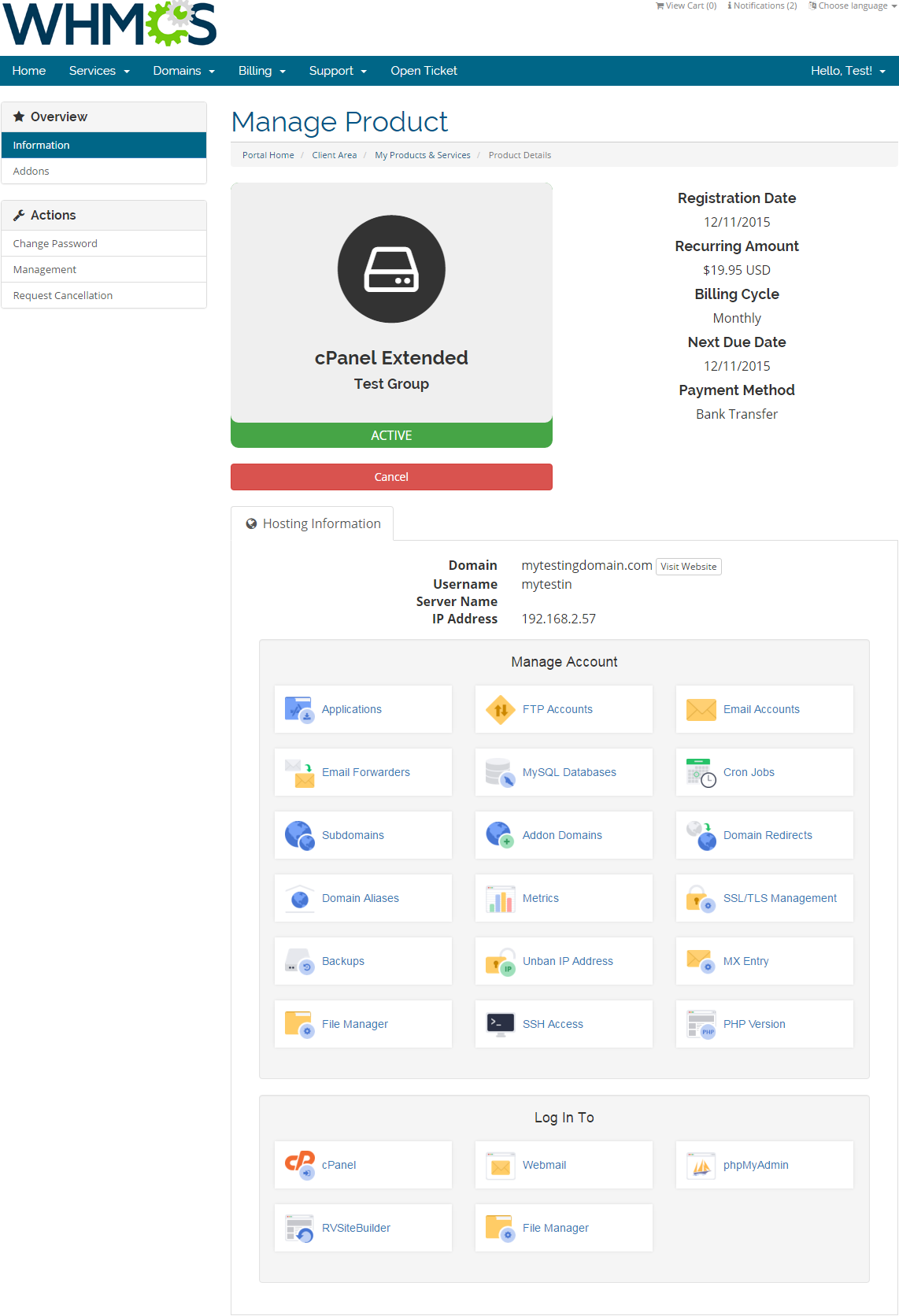Select Request Cancellation under Actions

point(104,295)
